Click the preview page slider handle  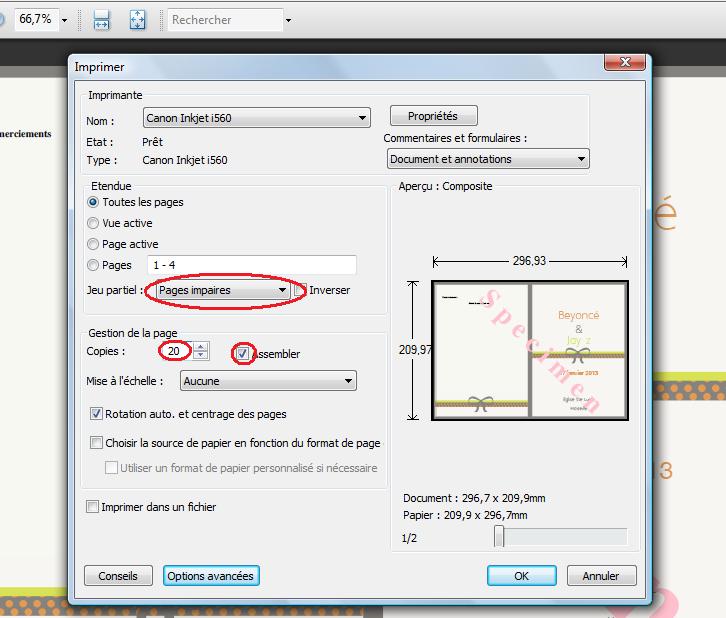point(499,537)
